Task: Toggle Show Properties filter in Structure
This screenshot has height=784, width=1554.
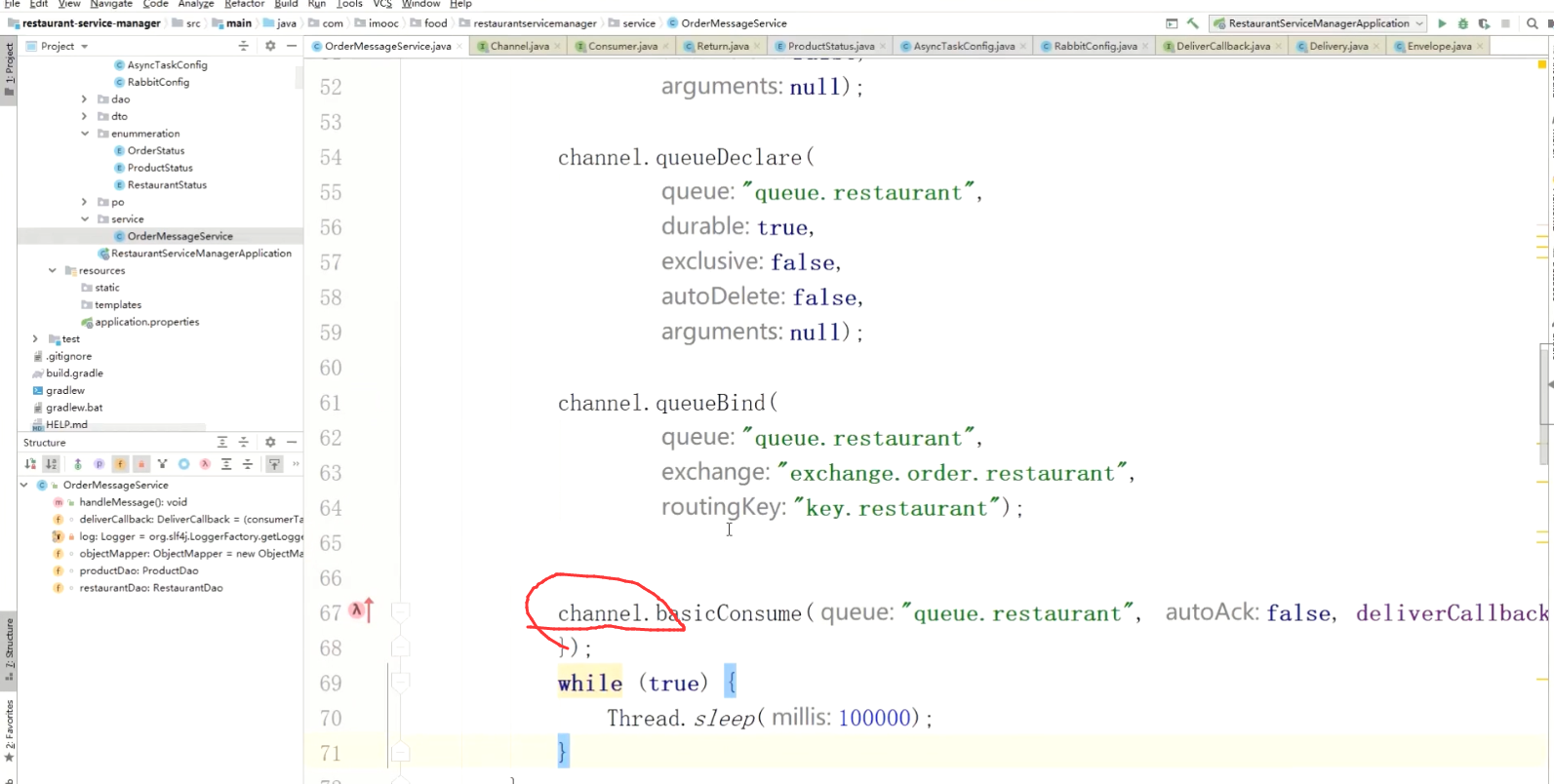Action: [99, 464]
